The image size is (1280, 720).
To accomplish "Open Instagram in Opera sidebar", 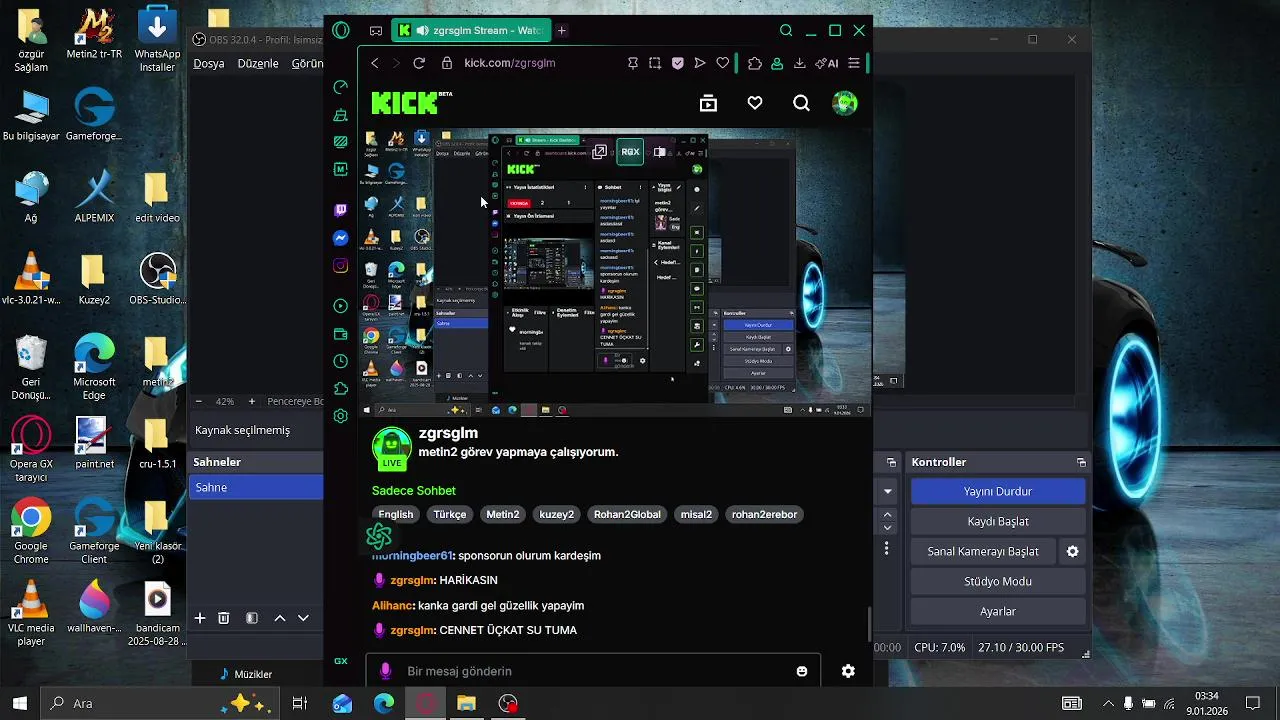I will click(x=341, y=266).
